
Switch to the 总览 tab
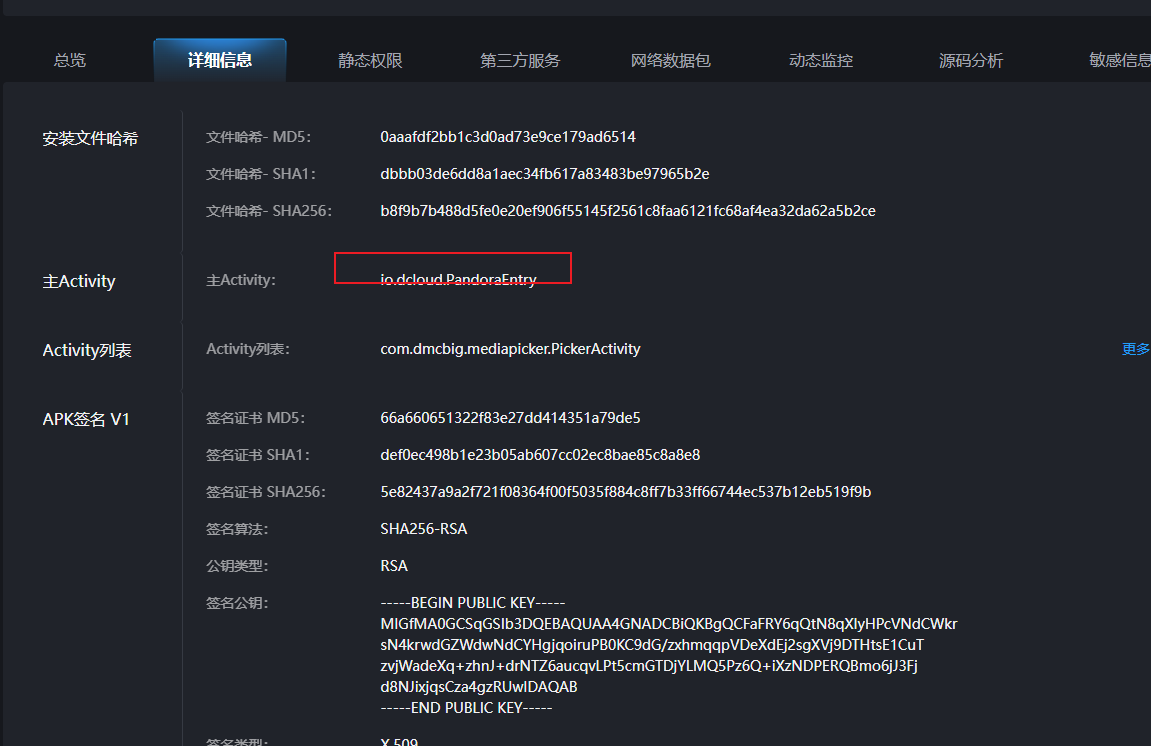pyautogui.click(x=70, y=61)
